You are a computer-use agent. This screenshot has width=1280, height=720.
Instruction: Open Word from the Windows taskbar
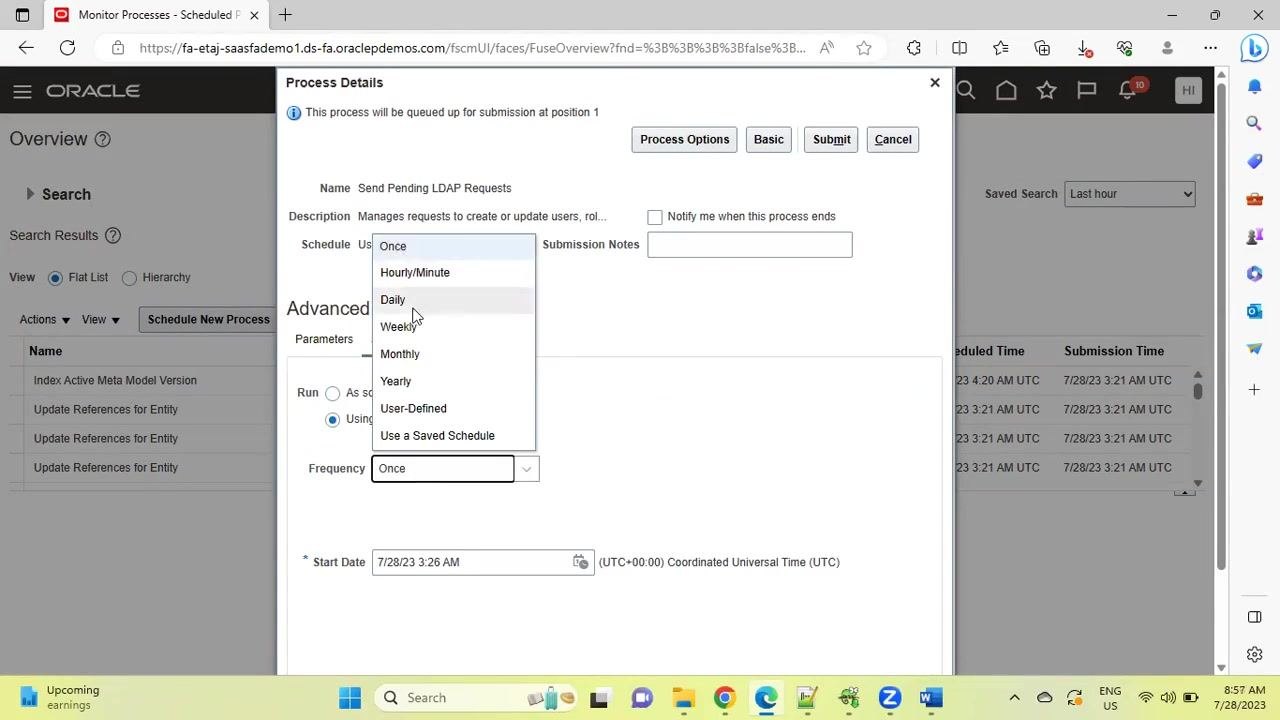(931, 698)
